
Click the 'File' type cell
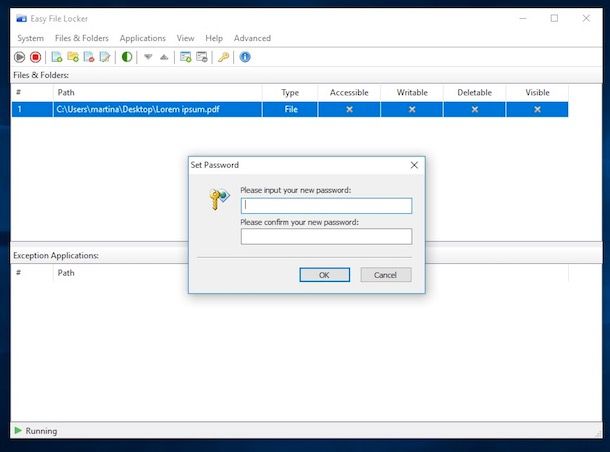(x=291, y=109)
